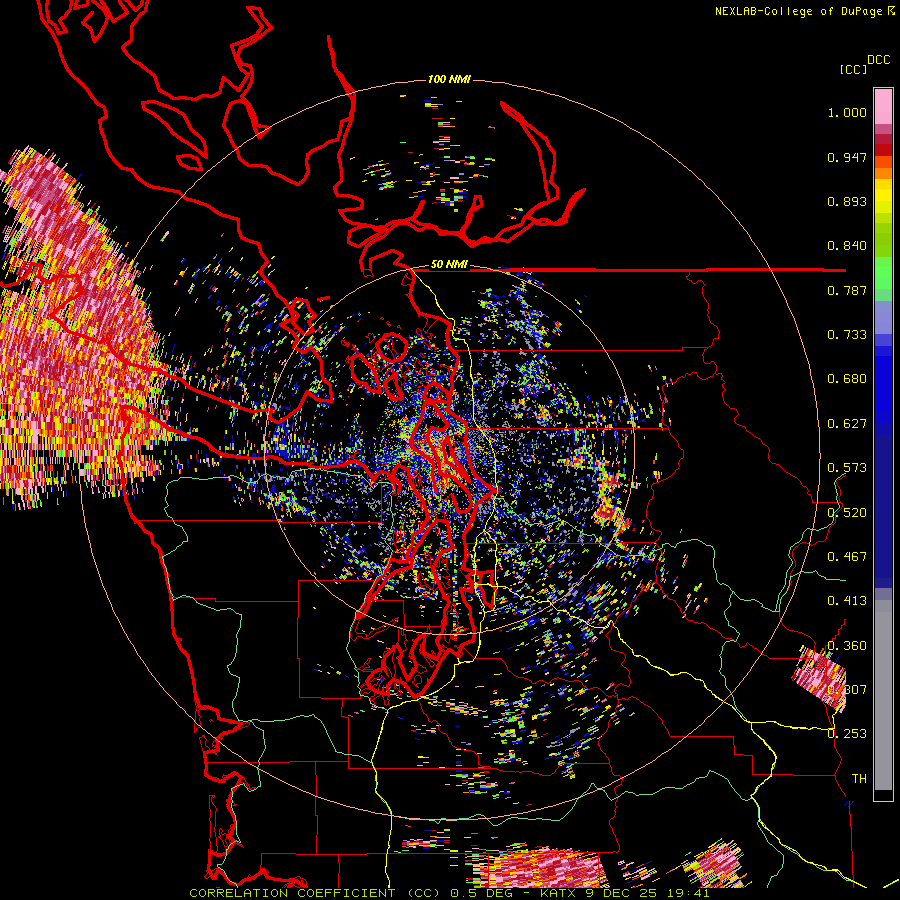
Task: Select the 0.947 scale value
Action: tap(847, 157)
